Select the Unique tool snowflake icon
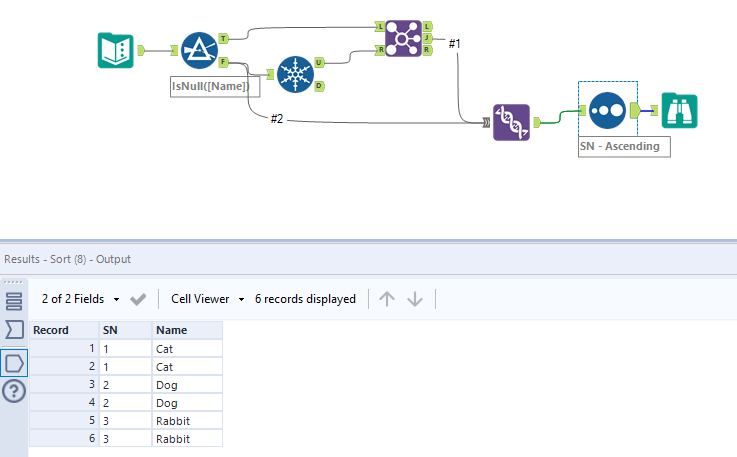 pyautogui.click(x=295, y=74)
